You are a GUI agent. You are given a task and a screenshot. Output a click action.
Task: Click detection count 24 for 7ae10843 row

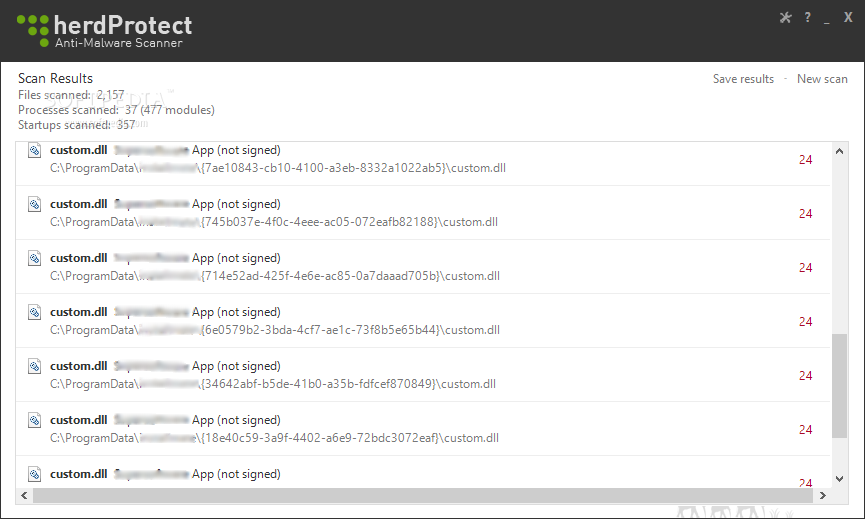pos(805,160)
